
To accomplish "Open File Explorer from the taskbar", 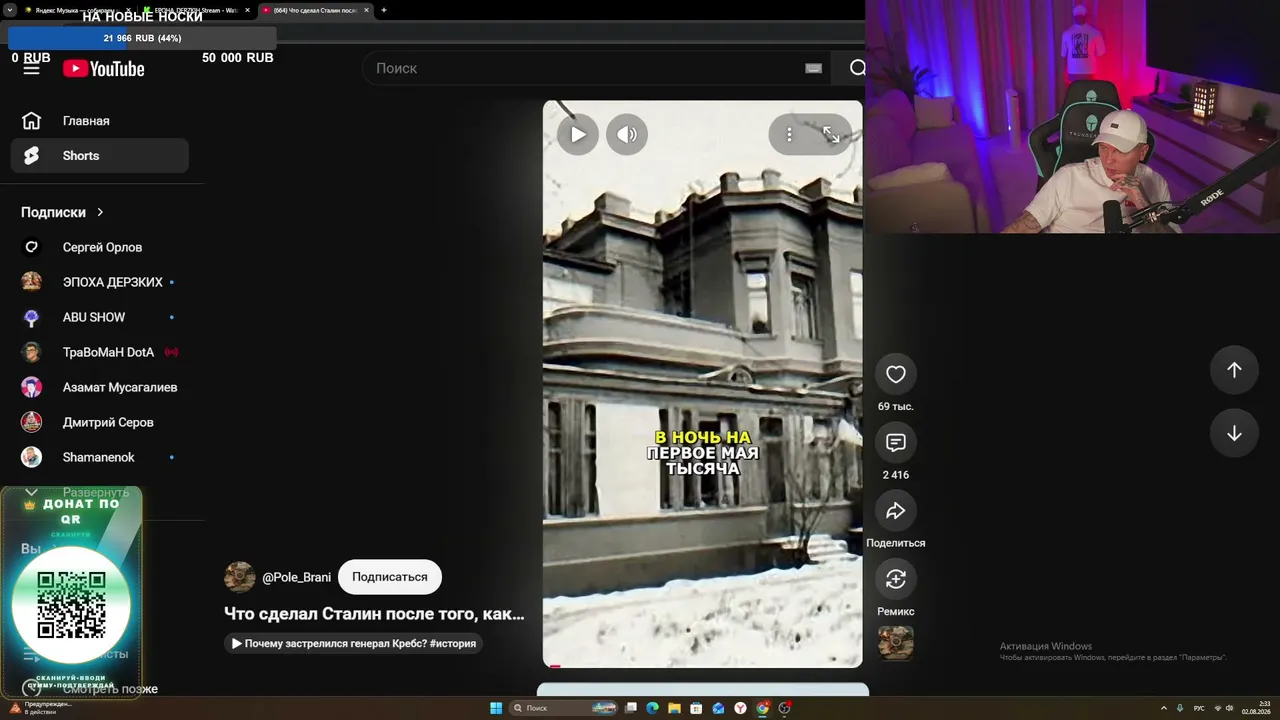I will 674,708.
